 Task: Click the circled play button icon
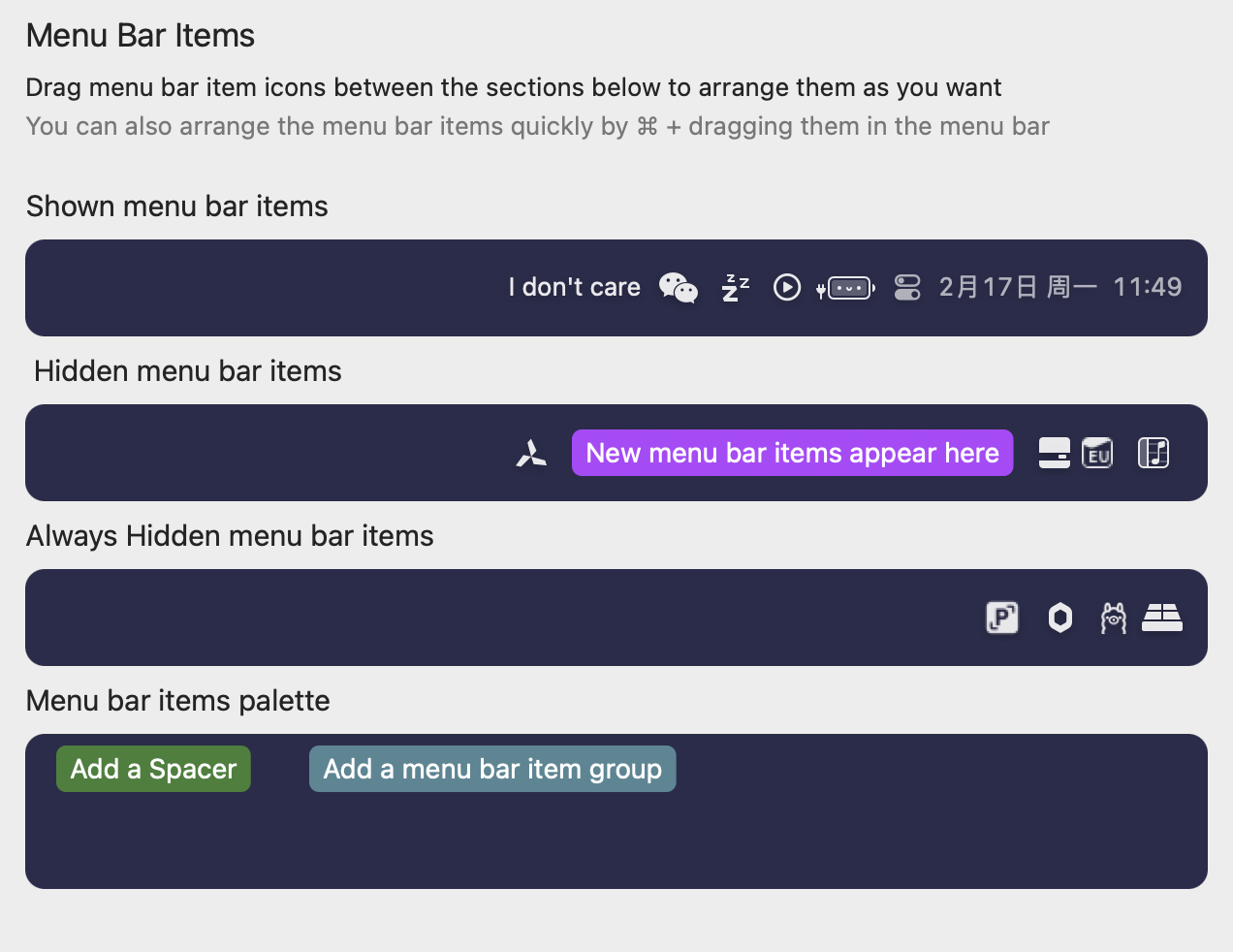tap(786, 288)
